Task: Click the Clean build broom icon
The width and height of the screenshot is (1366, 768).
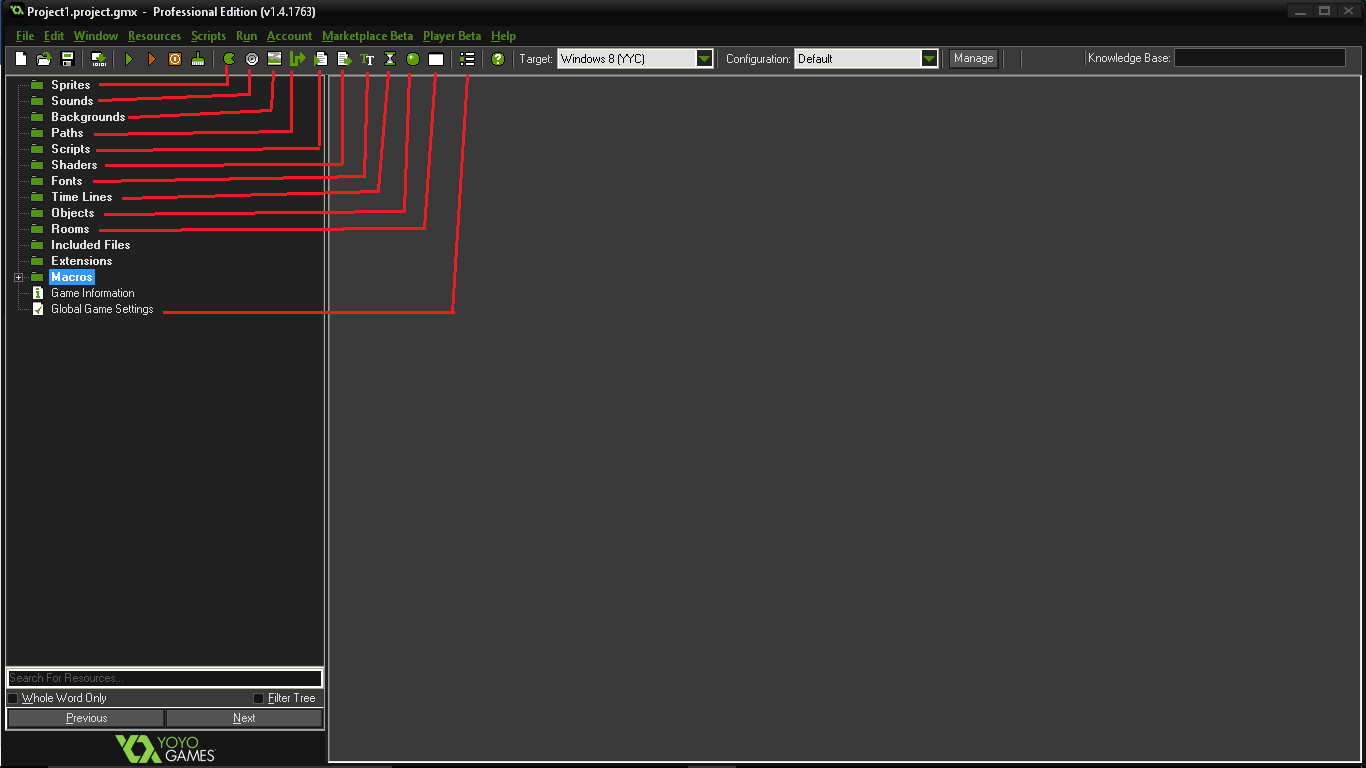Action: [x=198, y=59]
